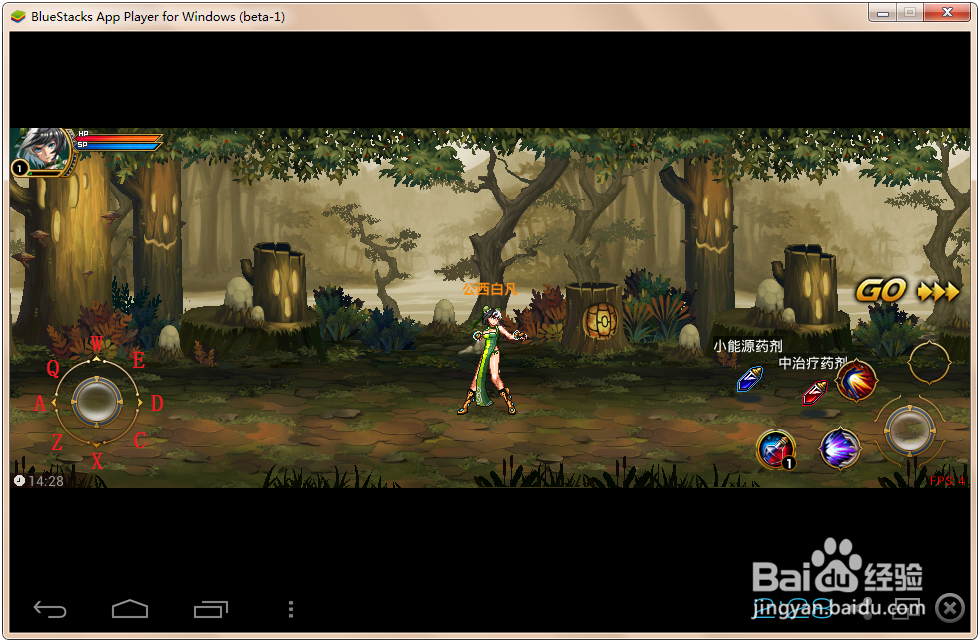Click the BlueStacks circular close icon
Screen dimensions: 980x642
pyautogui.click(x=950, y=607)
